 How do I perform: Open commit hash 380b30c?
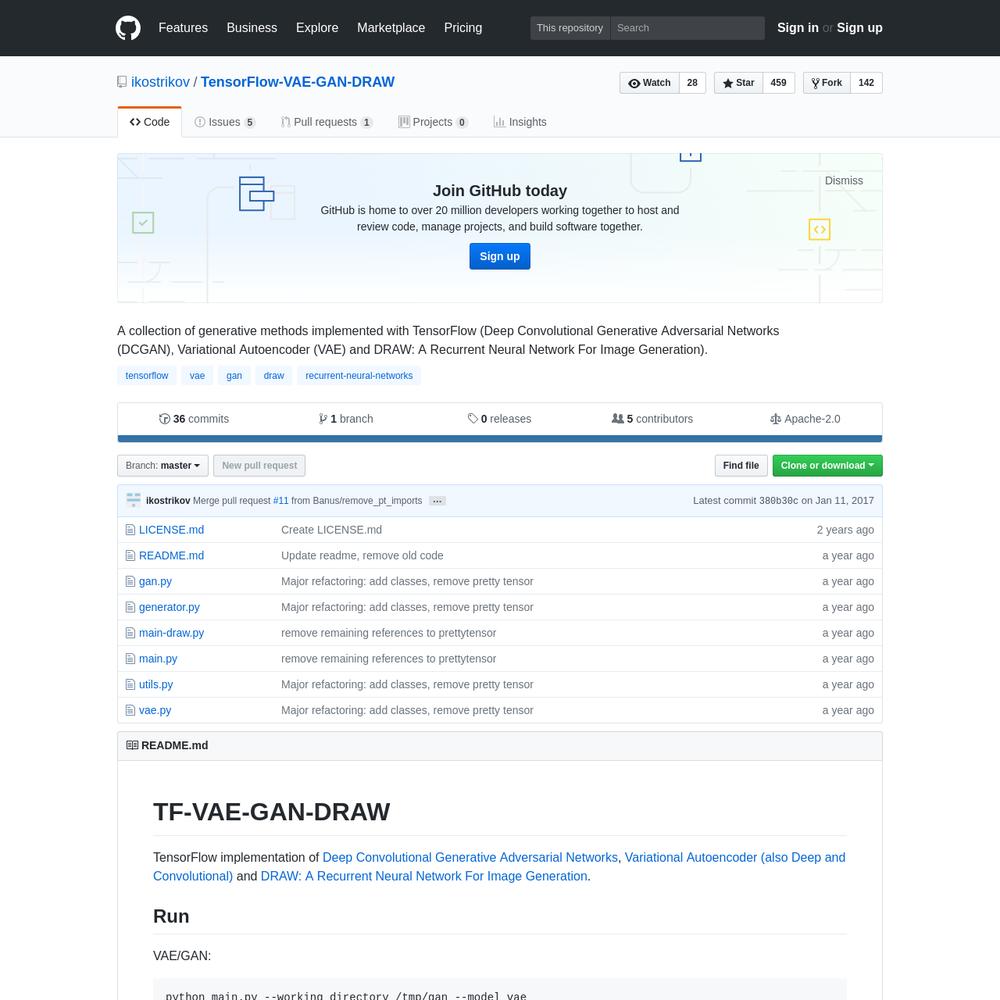[x=778, y=501]
